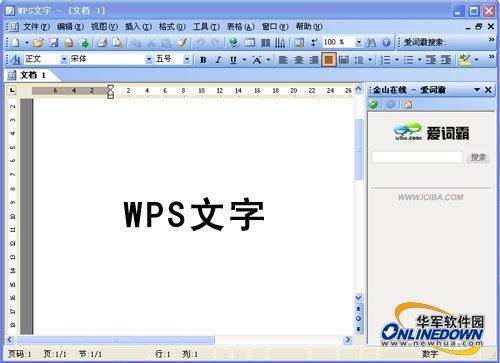Open the font dropdown showing 宋体

pyautogui.click(x=149, y=59)
